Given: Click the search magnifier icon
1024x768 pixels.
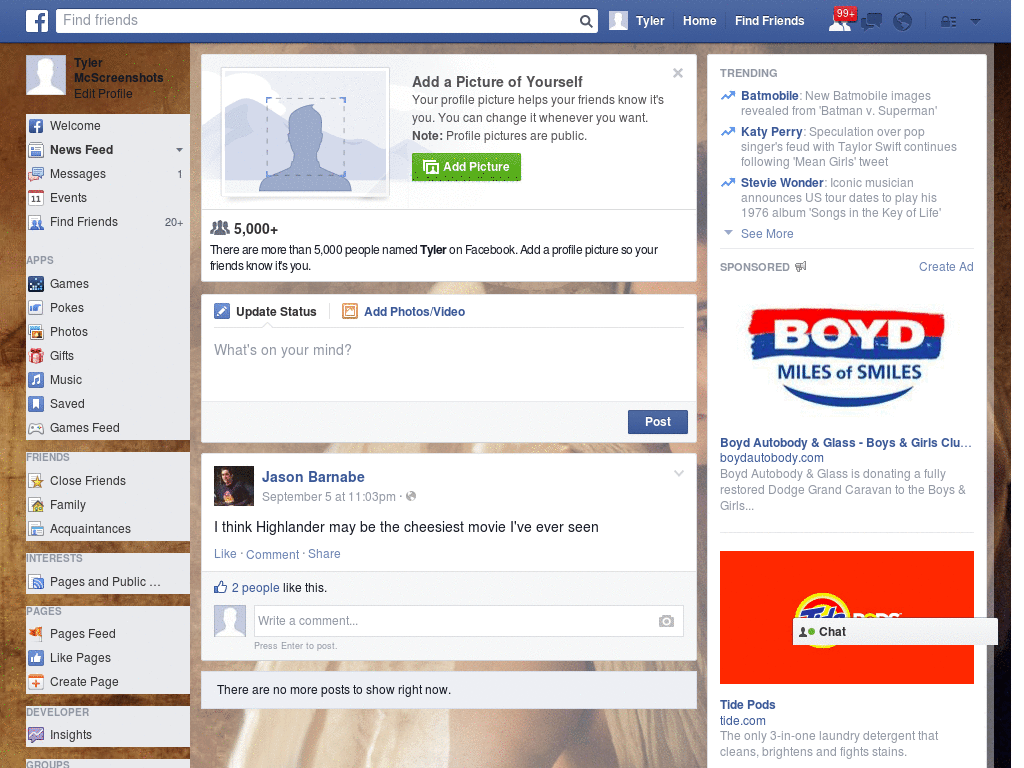Looking at the screenshot, I should coord(586,21).
